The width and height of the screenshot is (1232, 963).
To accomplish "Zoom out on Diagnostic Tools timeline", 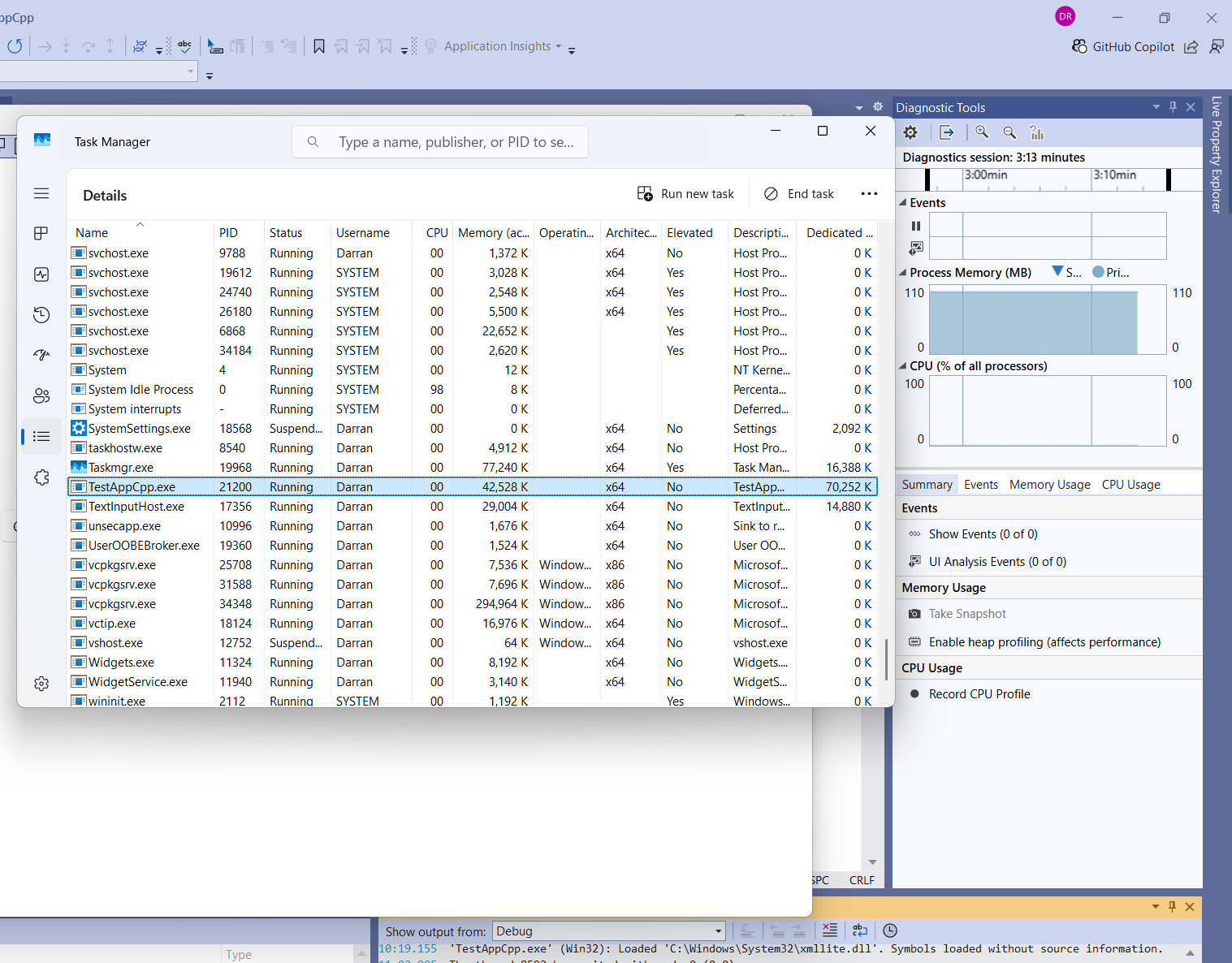I will 1009,132.
